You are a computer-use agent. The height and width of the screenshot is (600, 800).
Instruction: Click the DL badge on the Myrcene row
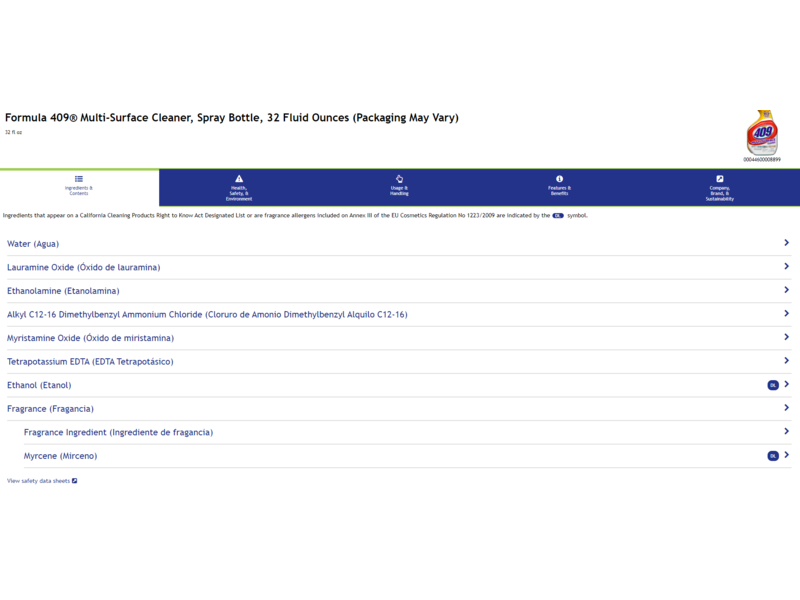tap(773, 456)
